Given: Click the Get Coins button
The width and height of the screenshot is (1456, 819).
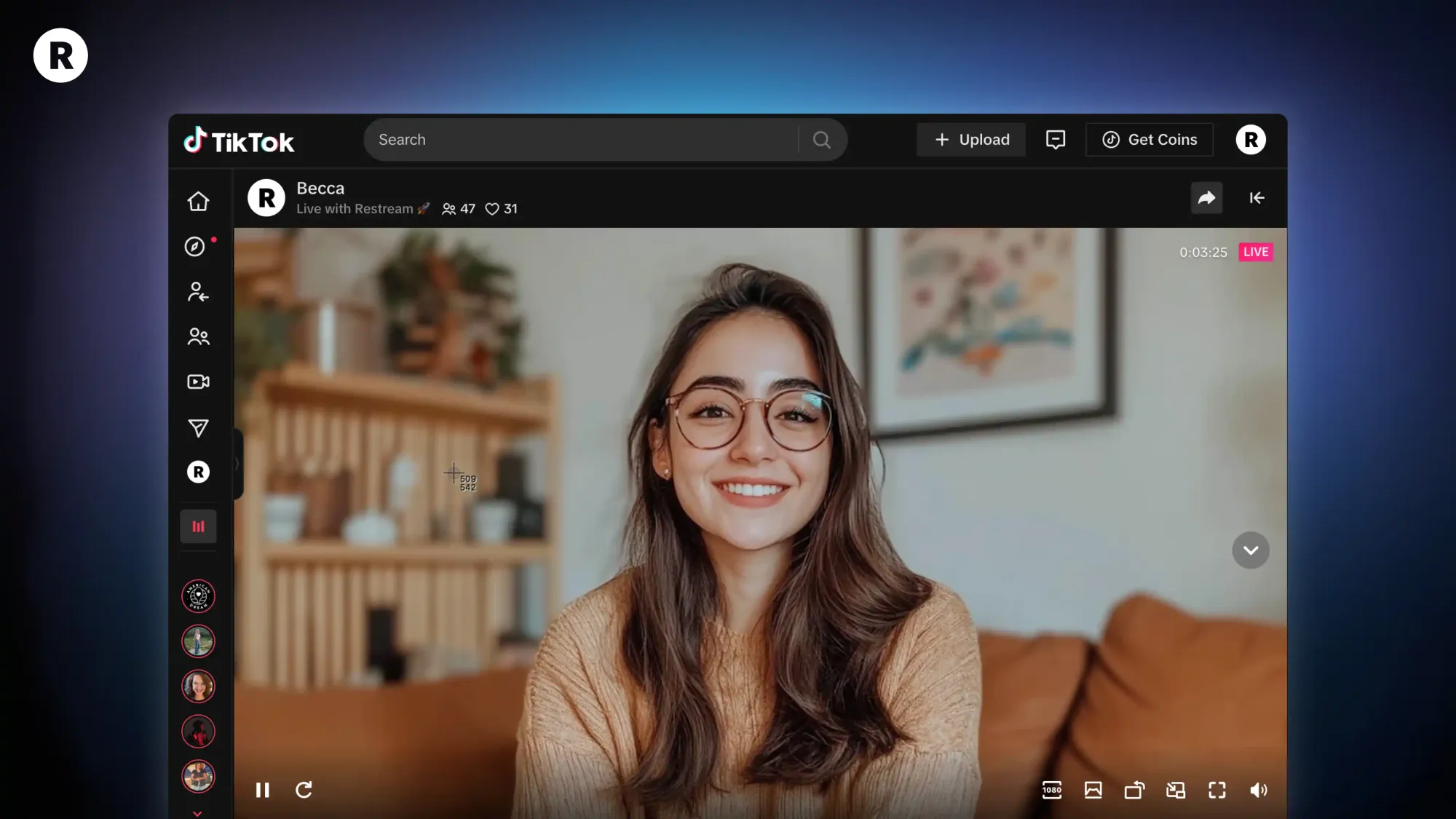Looking at the screenshot, I should (x=1150, y=140).
